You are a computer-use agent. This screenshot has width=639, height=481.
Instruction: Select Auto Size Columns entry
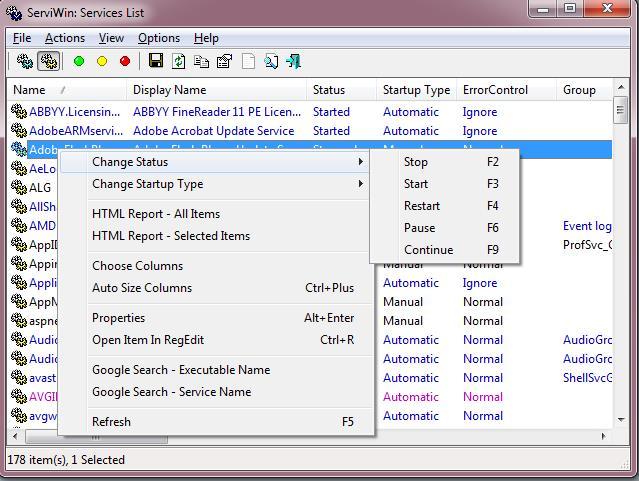(x=215, y=288)
